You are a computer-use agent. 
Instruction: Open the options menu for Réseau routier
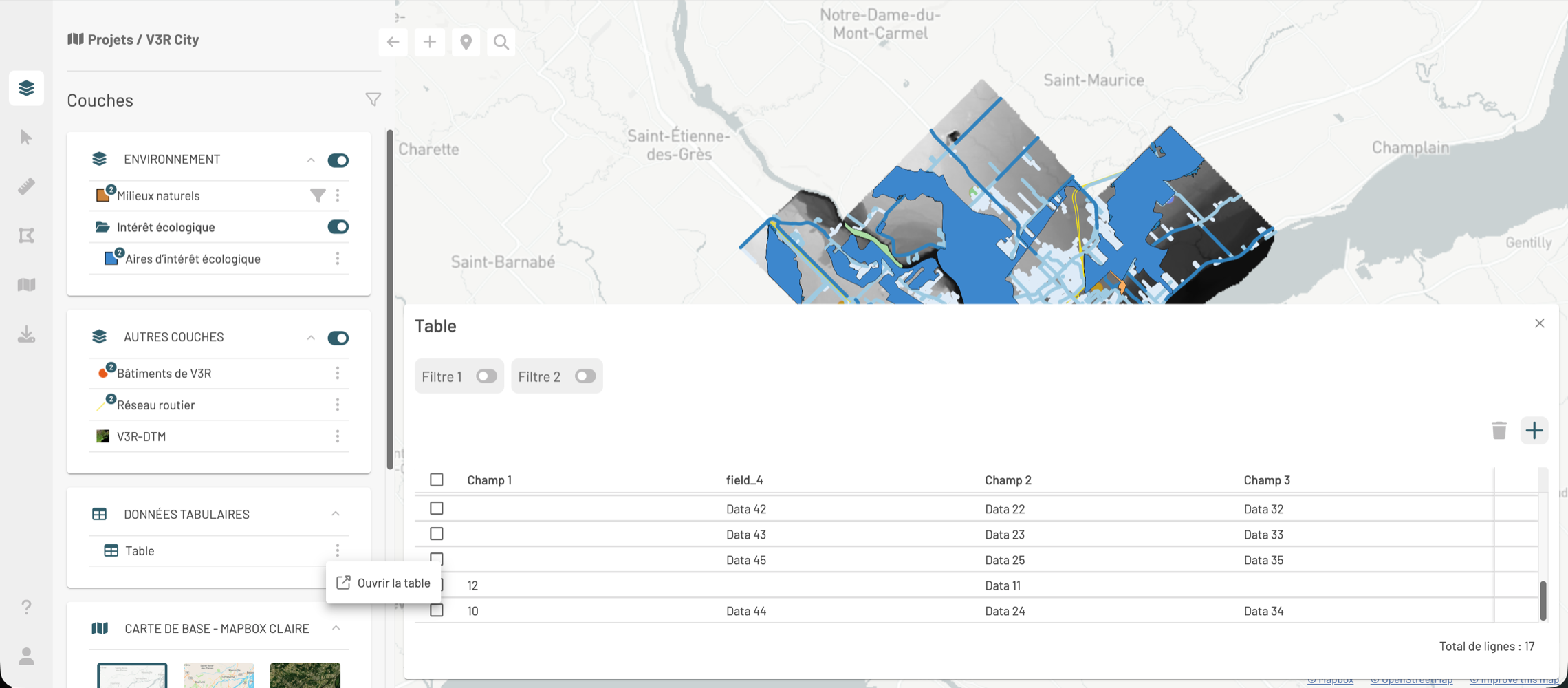338,405
